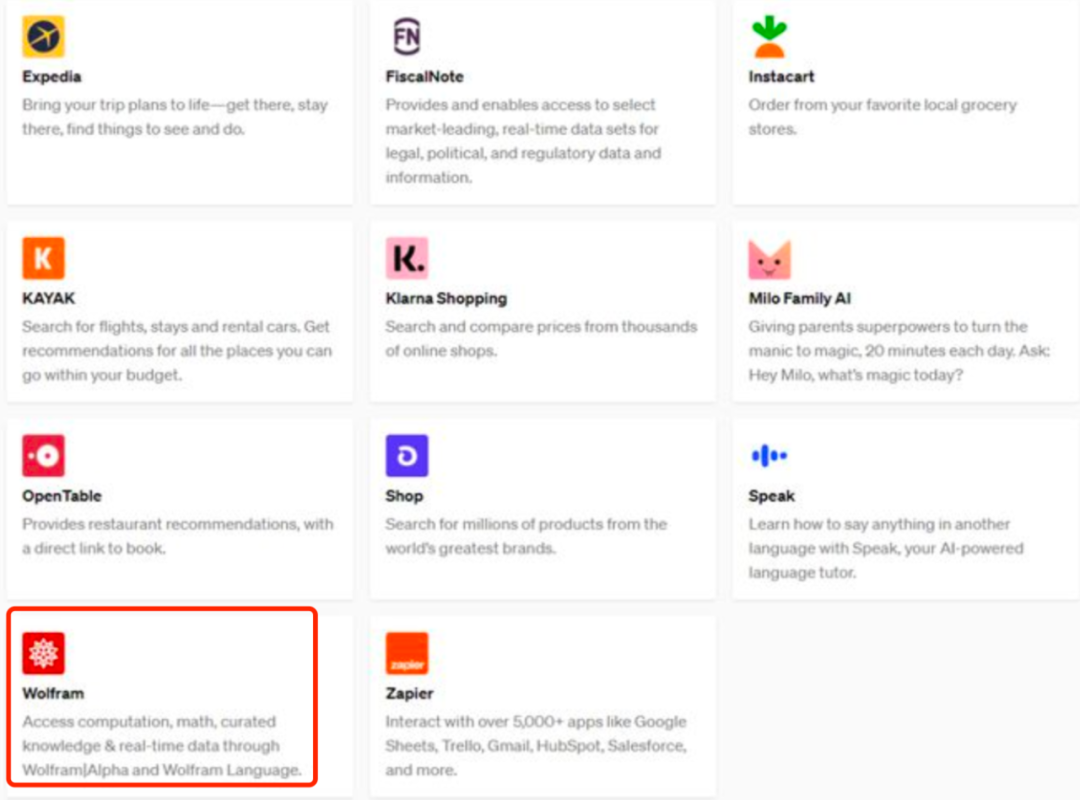Click Speak's 'AI-powered language tutor' description
The image size is (1080, 800).
(886, 548)
